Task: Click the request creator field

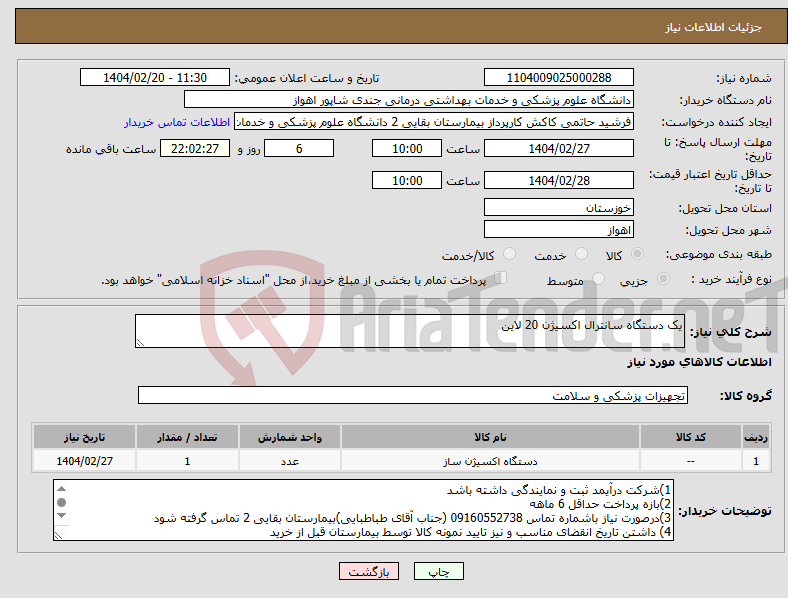Action: tap(434, 122)
